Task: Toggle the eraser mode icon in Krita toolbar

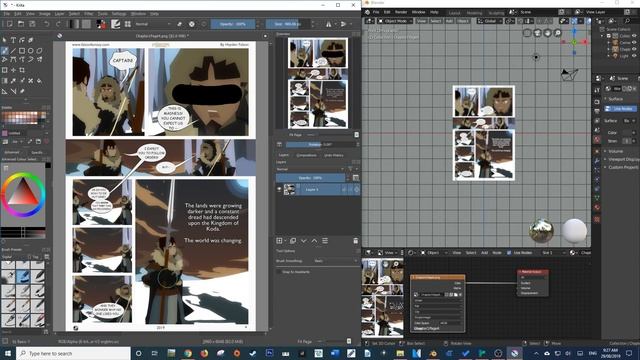Action: (x=180, y=24)
